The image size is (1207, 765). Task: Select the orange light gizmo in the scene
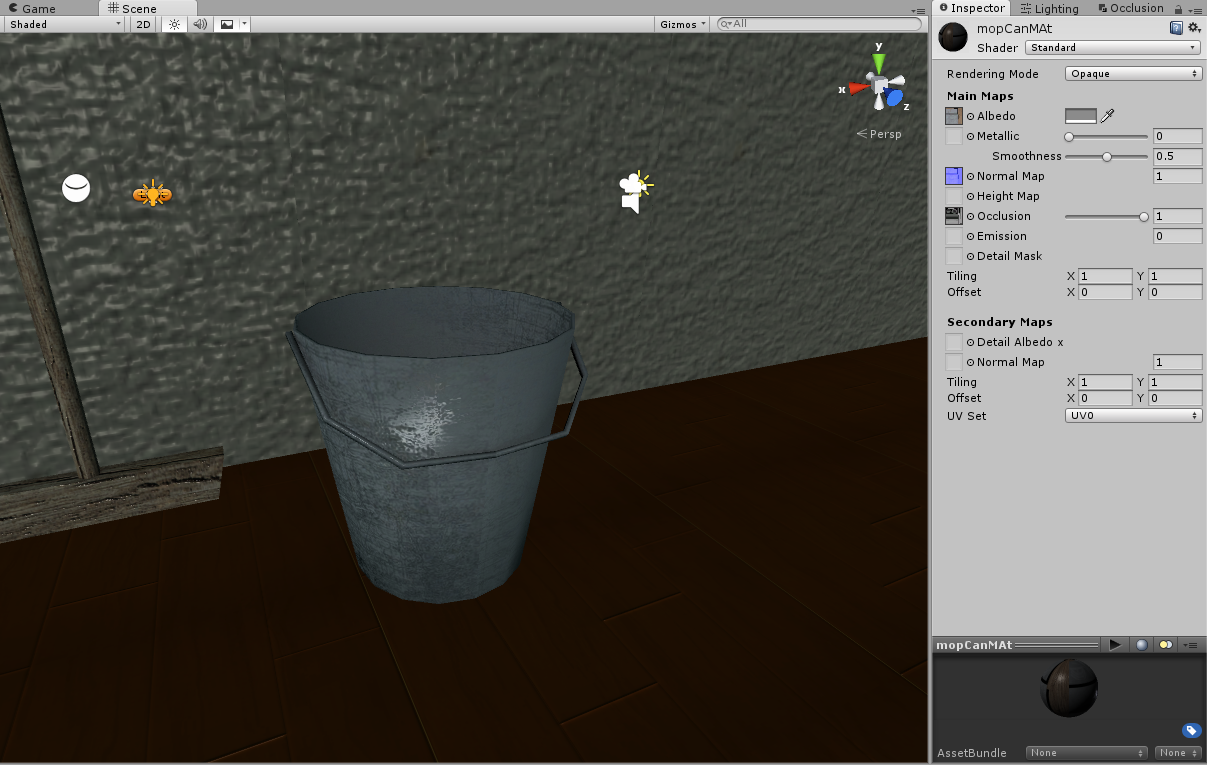pos(152,193)
